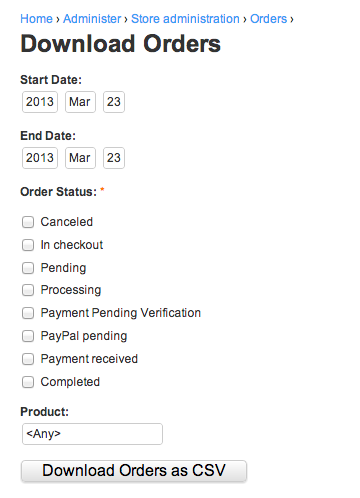
Task: Open the End Date year dropdown
Action: point(40,158)
